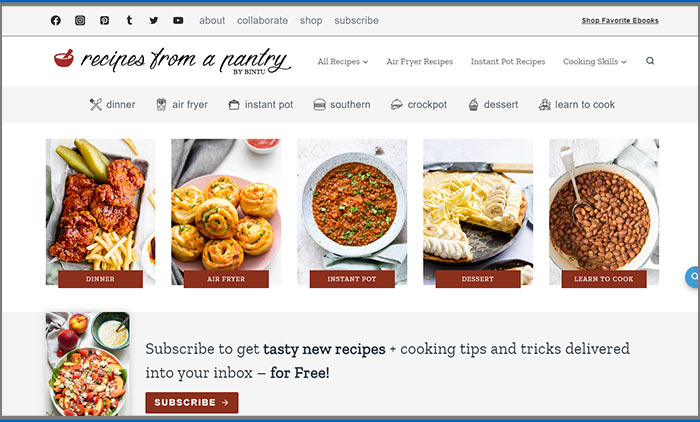
Task: Open the DESSERT banana pie thumbnail
Action: [478, 213]
